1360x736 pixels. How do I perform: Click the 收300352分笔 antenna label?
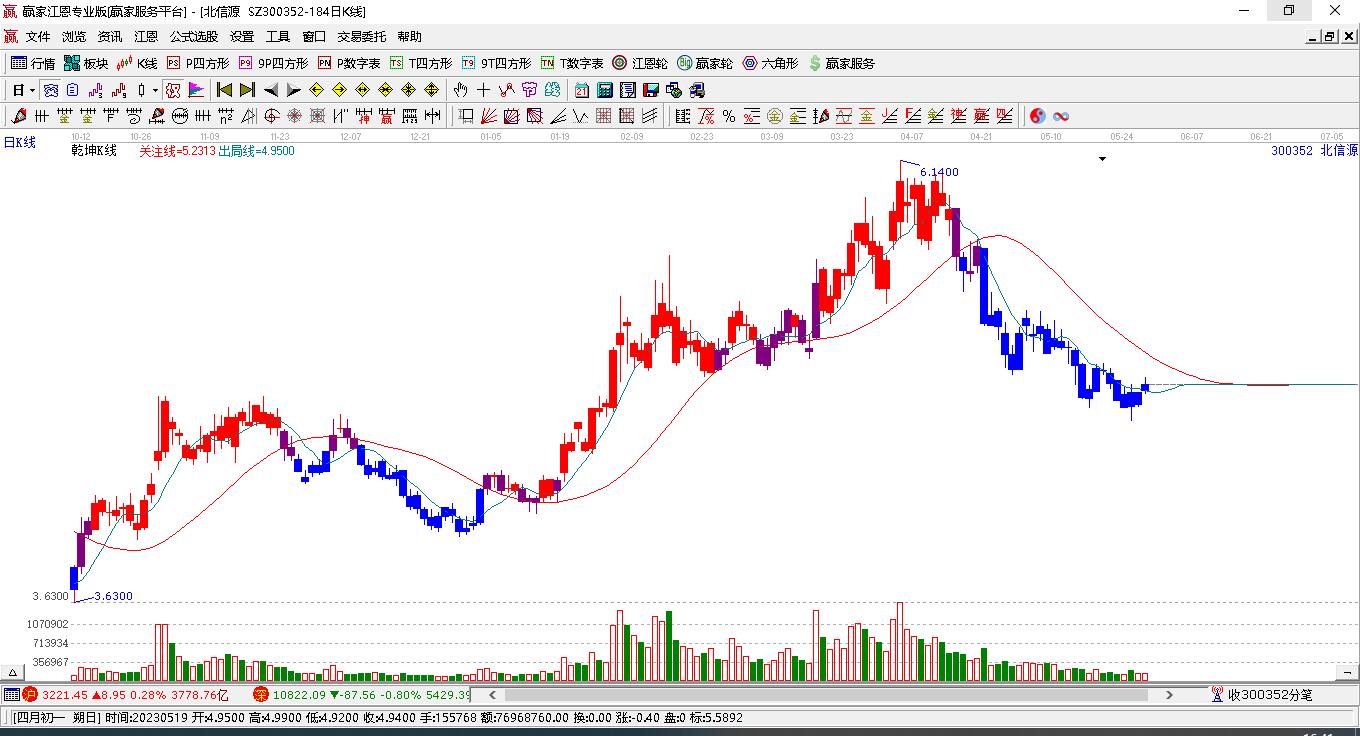[1261, 695]
